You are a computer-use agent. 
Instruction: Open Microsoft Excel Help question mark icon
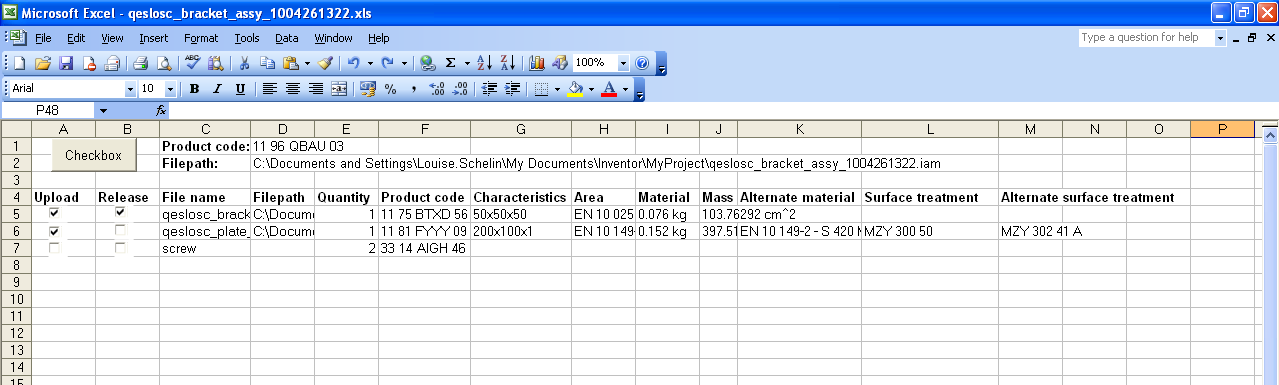[x=642, y=63]
